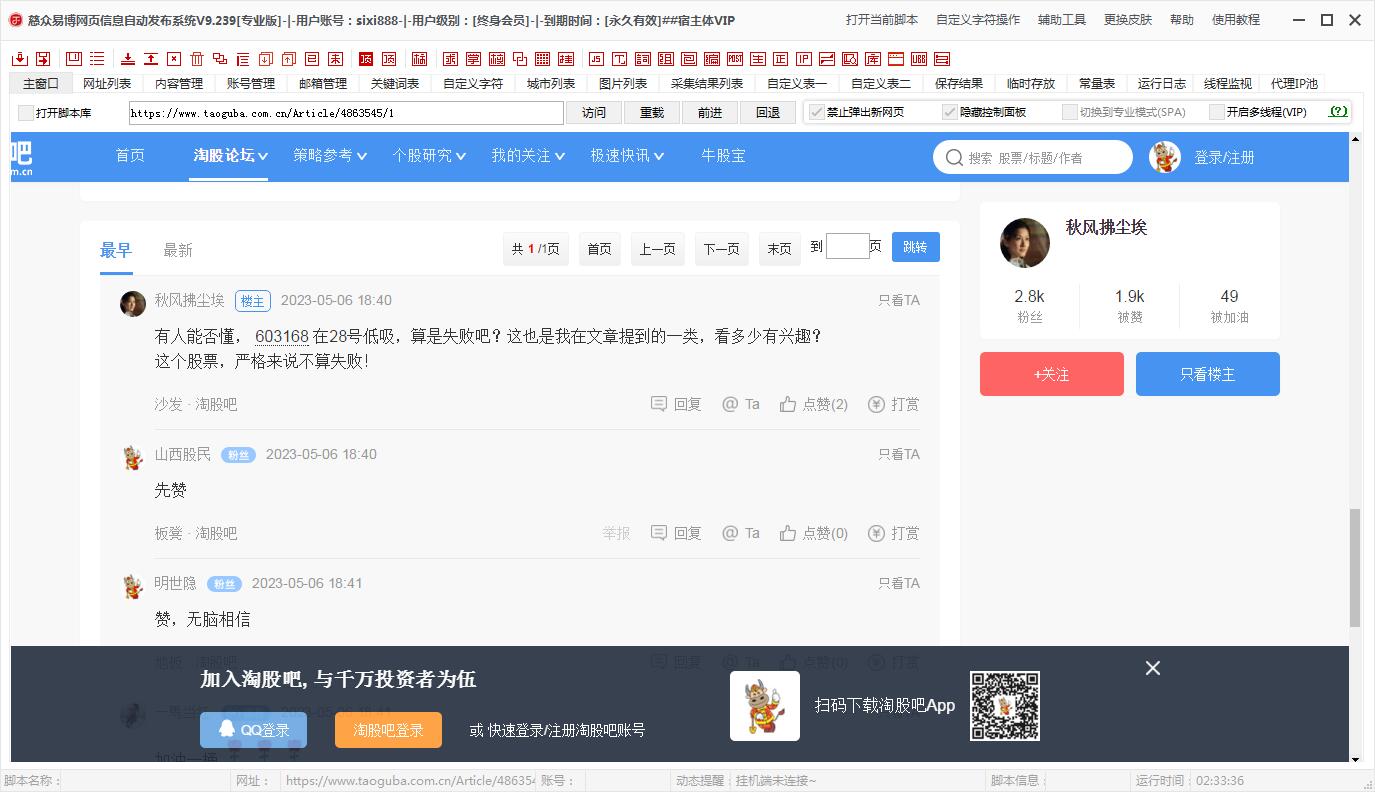Open the 打开当前脚本 menu
The height and width of the screenshot is (792, 1375).
pyautogui.click(x=882, y=20)
